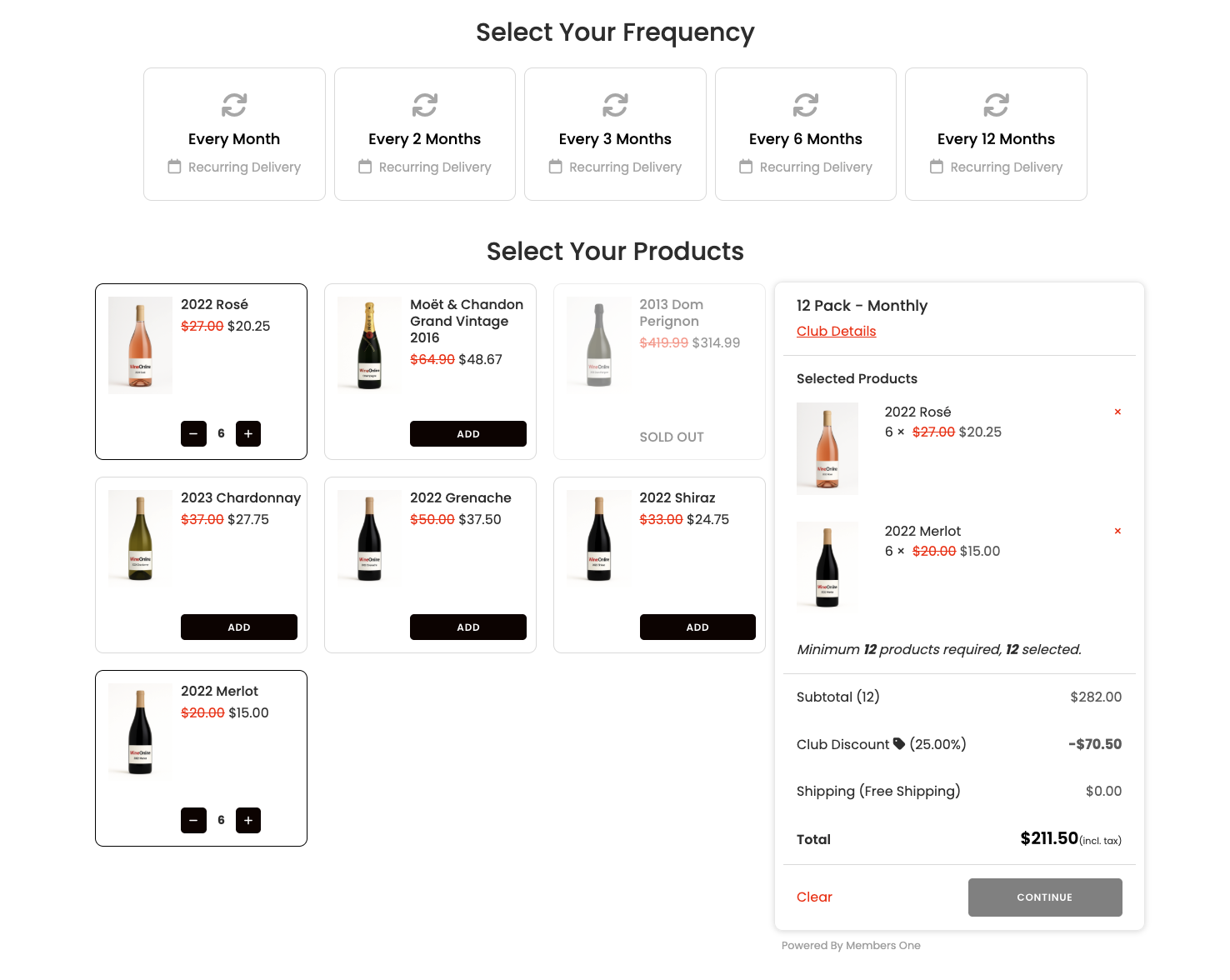This screenshot has height=980, width=1230.
Task: Click minus button on 2022 Merlot card
Action: pos(193,820)
